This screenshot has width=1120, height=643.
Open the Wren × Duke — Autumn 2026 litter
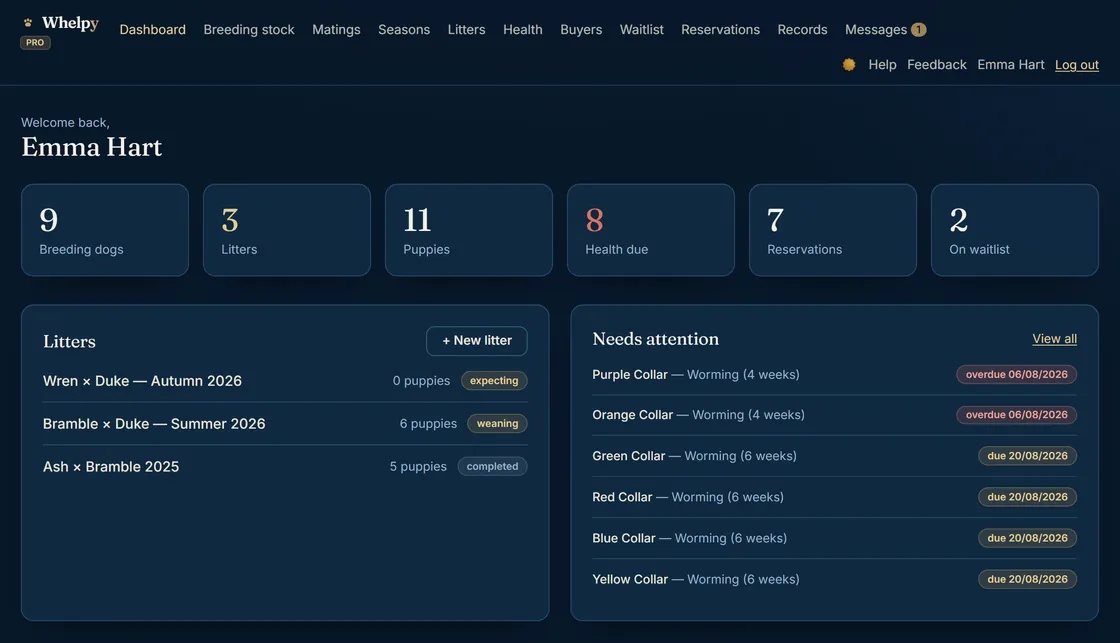(285, 381)
